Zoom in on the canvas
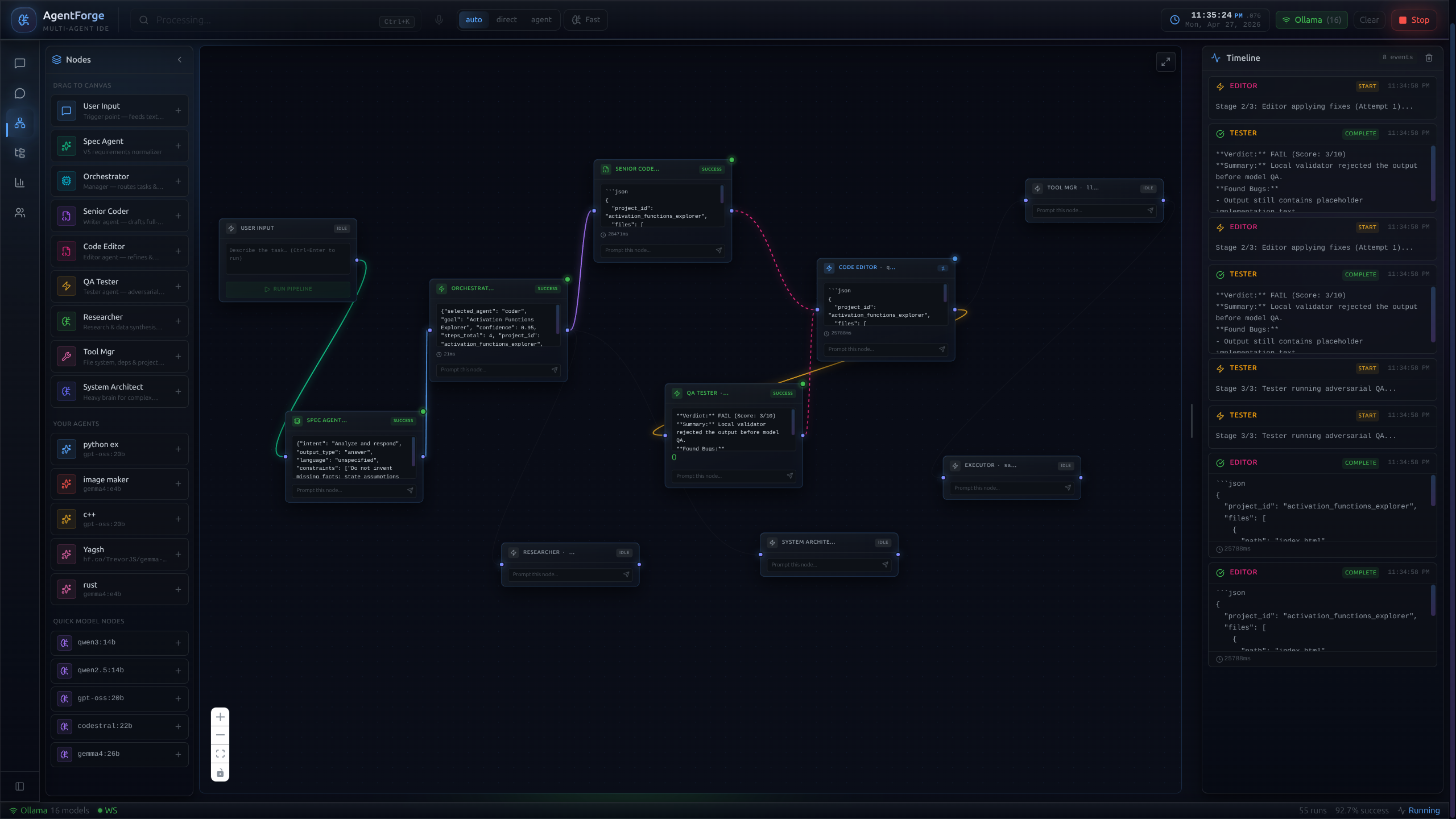 pos(220,717)
